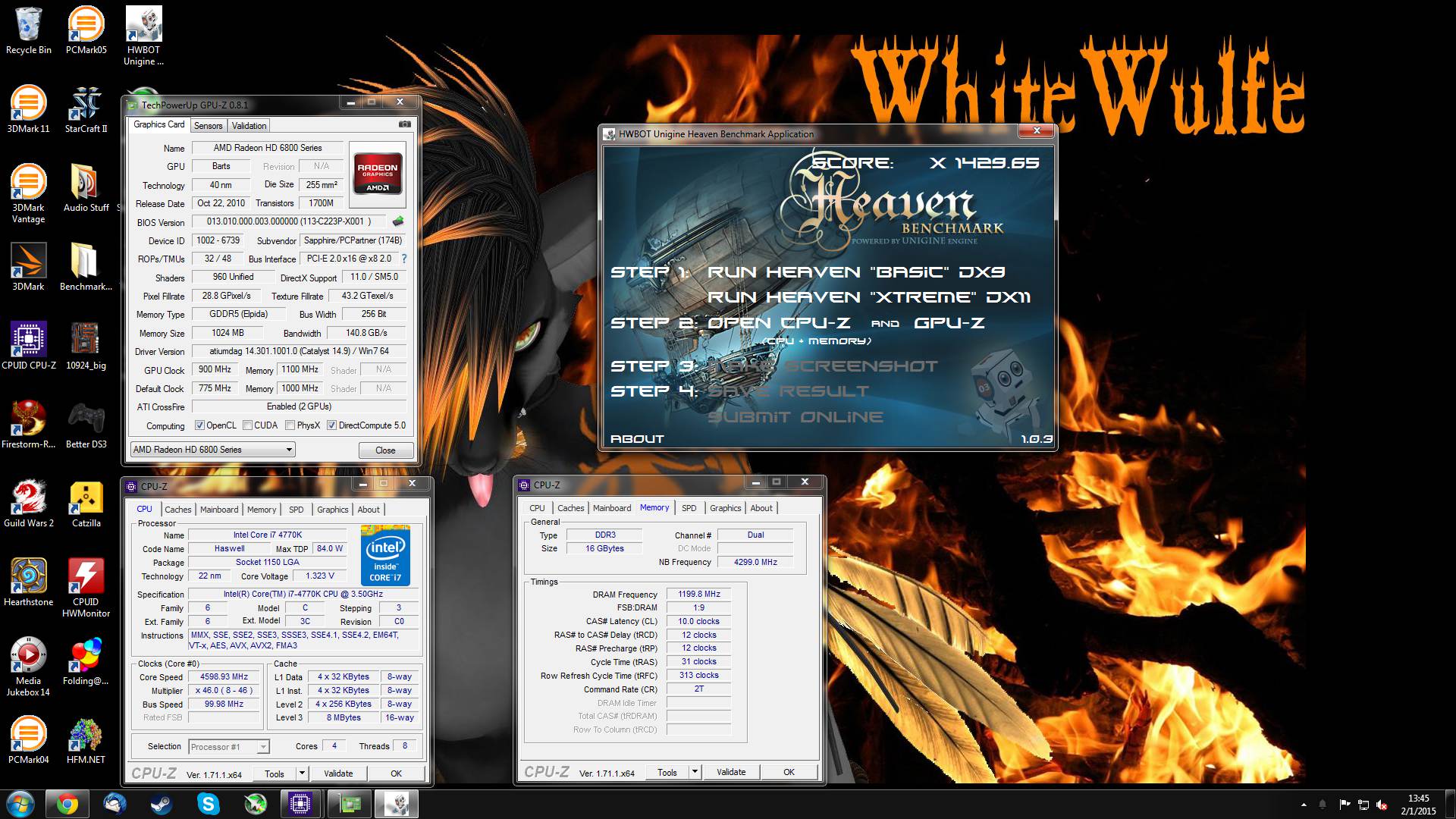Image resolution: width=1456 pixels, height=819 pixels.
Task: Open Caches tab in left CPU-Z window
Action: pos(178,510)
